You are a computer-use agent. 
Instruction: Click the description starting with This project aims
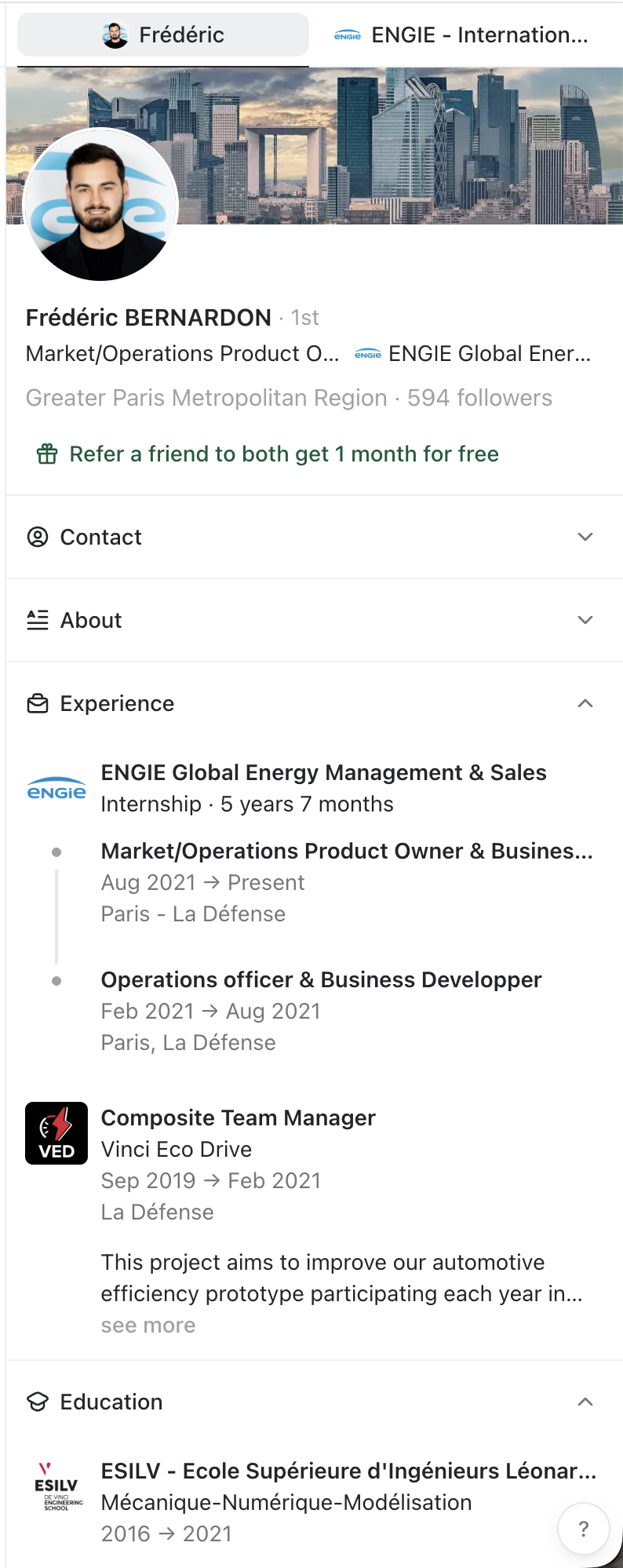coord(342,1278)
